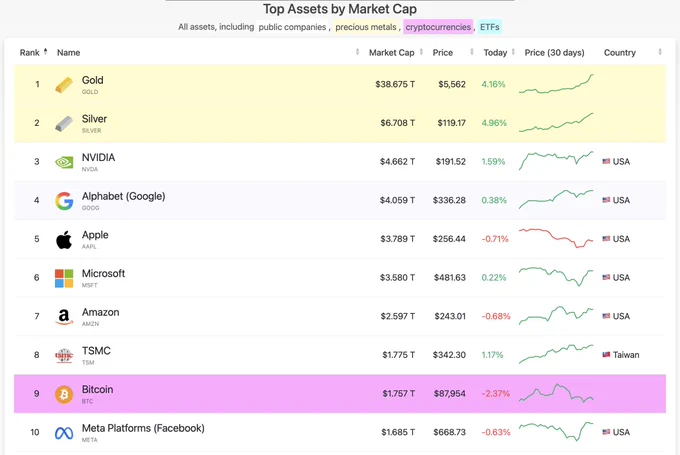Select the Bitcoin coin icon
Screen dimensions: 680x455
(64, 394)
